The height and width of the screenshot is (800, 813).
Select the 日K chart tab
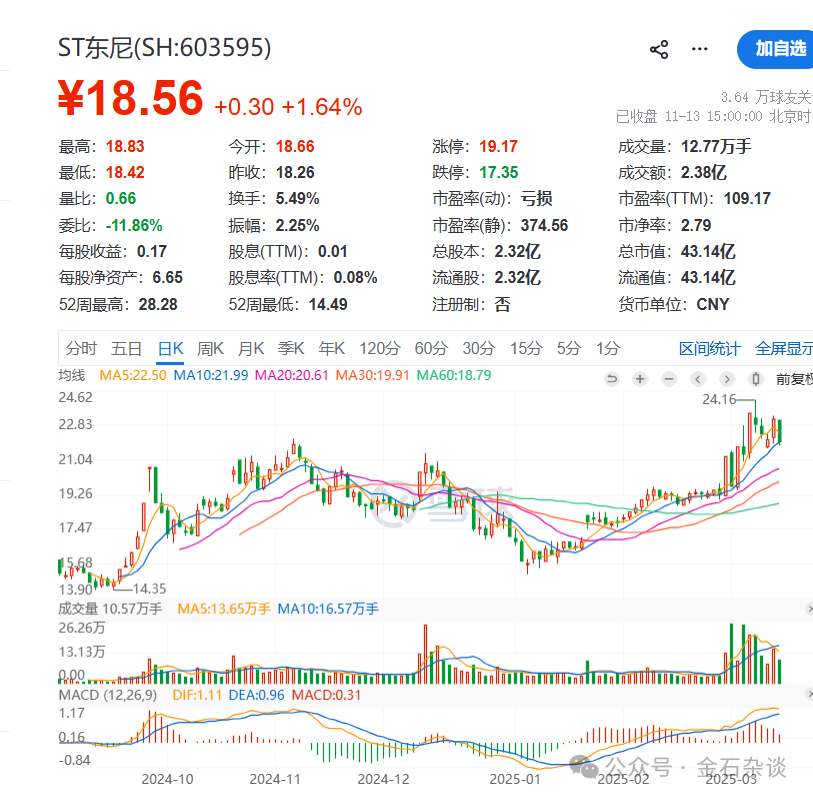171,348
